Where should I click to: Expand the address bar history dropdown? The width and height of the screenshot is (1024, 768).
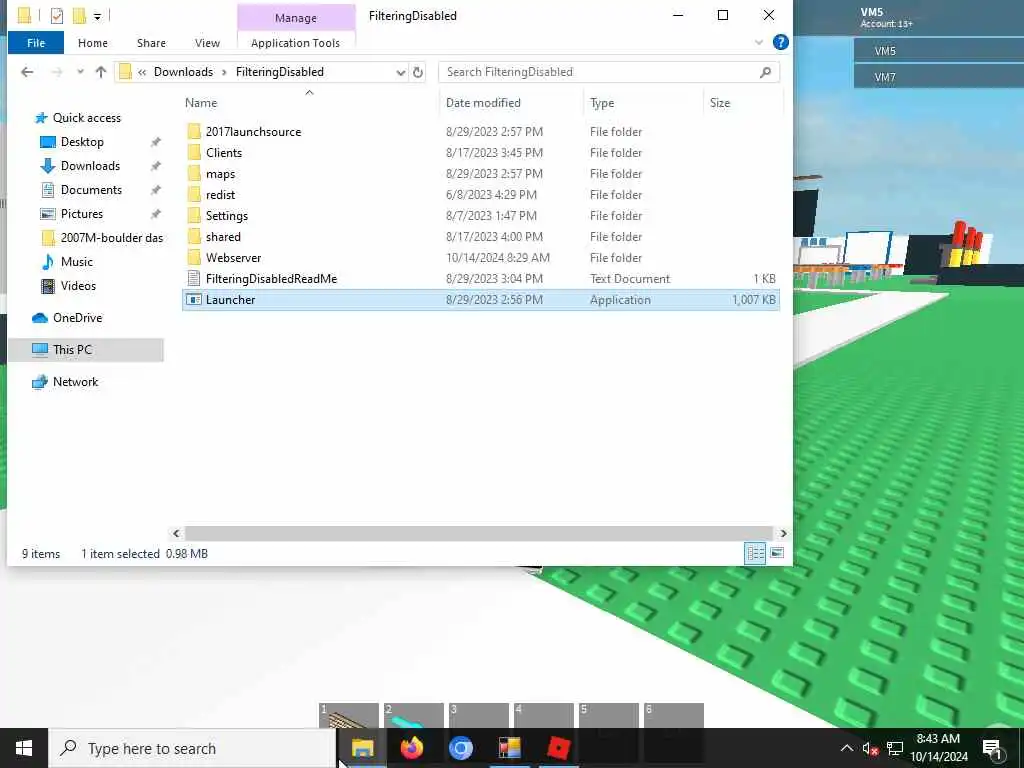click(x=400, y=72)
